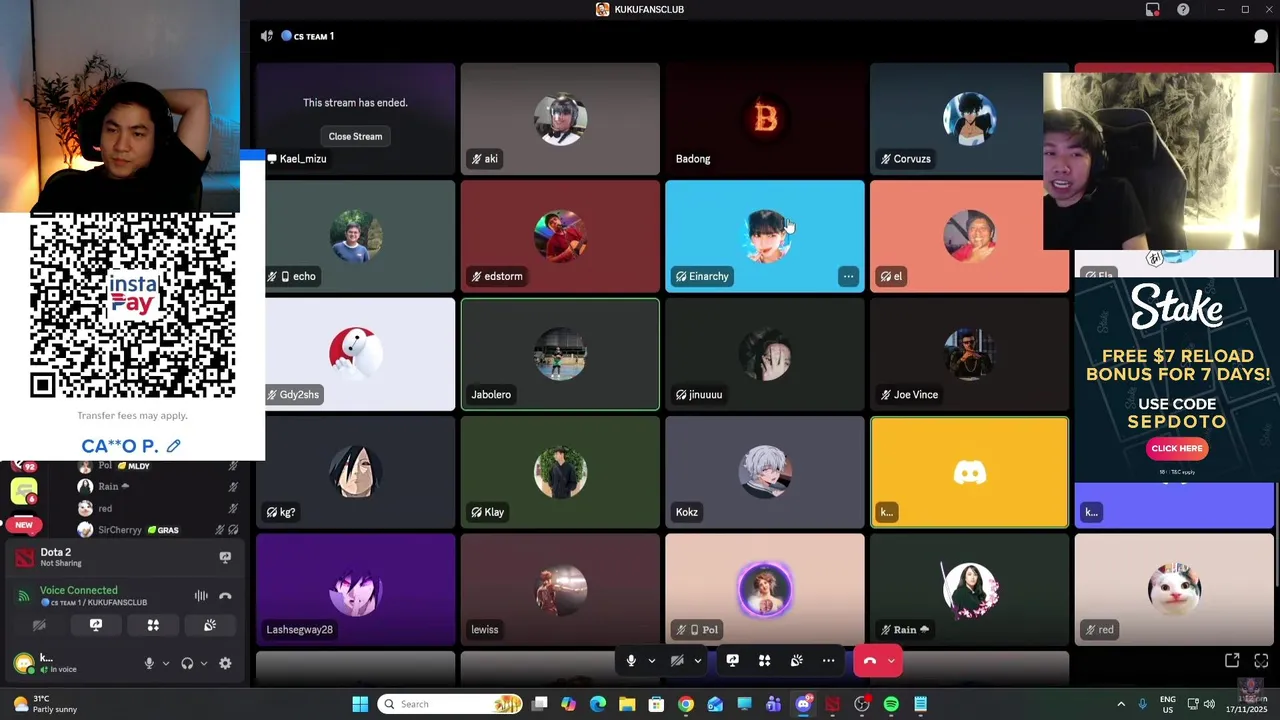Toggle noise suppression waveform icon
This screenshot has width=1280, height=720.
click(x=201, y=596)
